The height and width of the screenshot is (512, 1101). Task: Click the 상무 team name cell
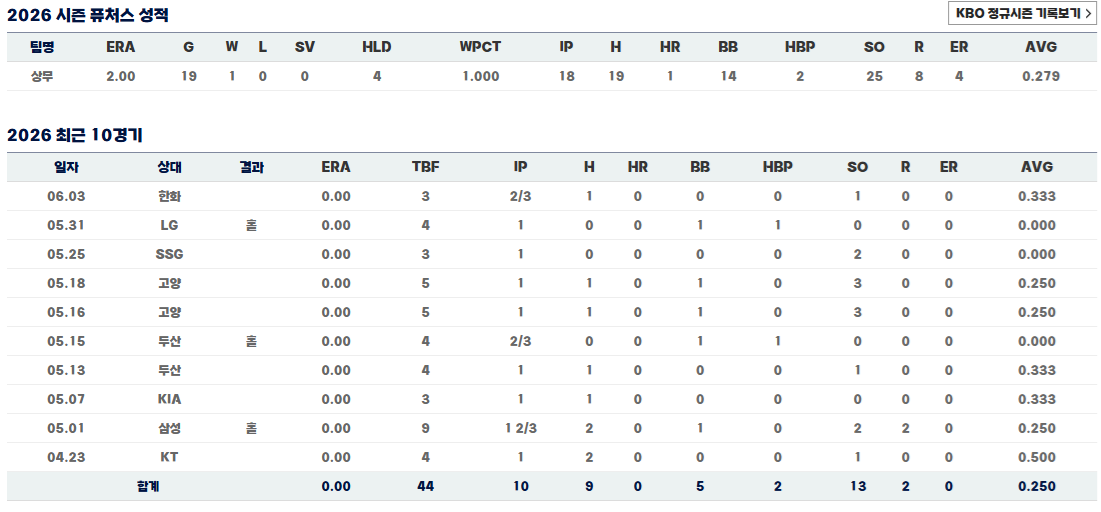point(42,77)
